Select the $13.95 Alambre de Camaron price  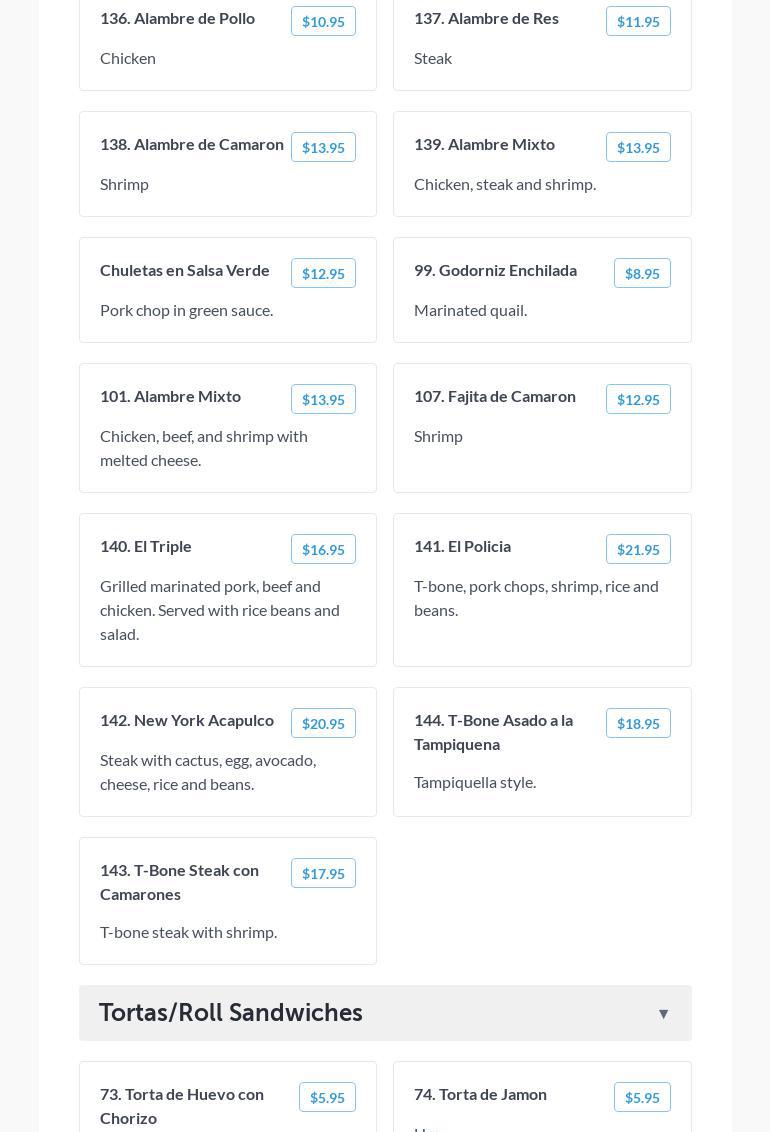tap(323, 148)
